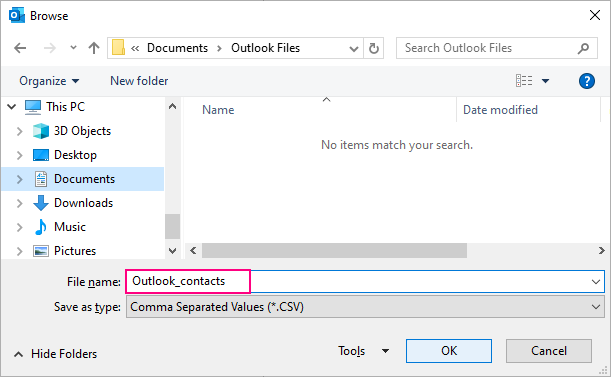
Task: Open the Organize menu
Action: pos(49,81)
